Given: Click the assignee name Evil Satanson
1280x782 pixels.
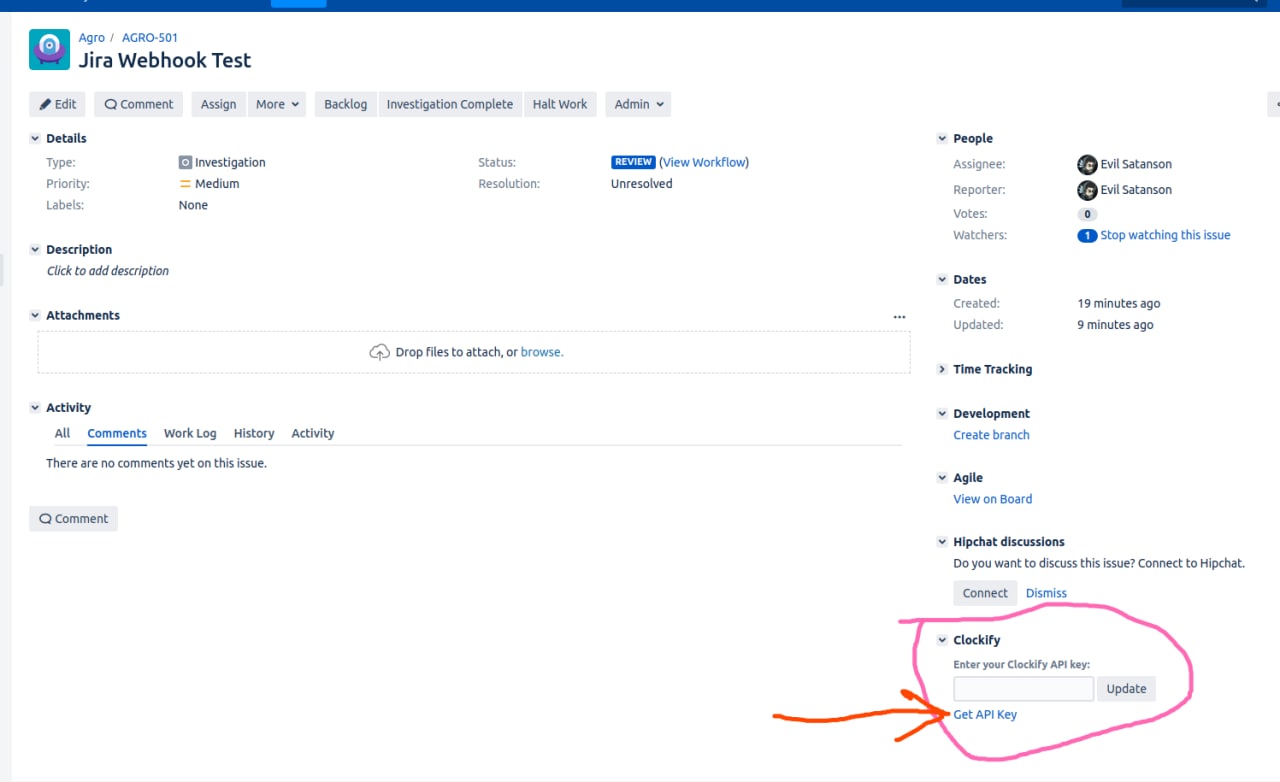Looking at the screenshot, I should tap(1136, 164).
